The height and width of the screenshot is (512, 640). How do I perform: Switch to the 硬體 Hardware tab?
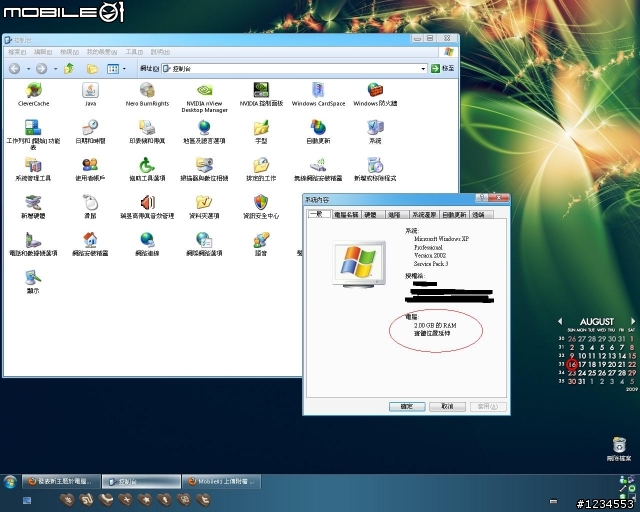click(373, 215)
